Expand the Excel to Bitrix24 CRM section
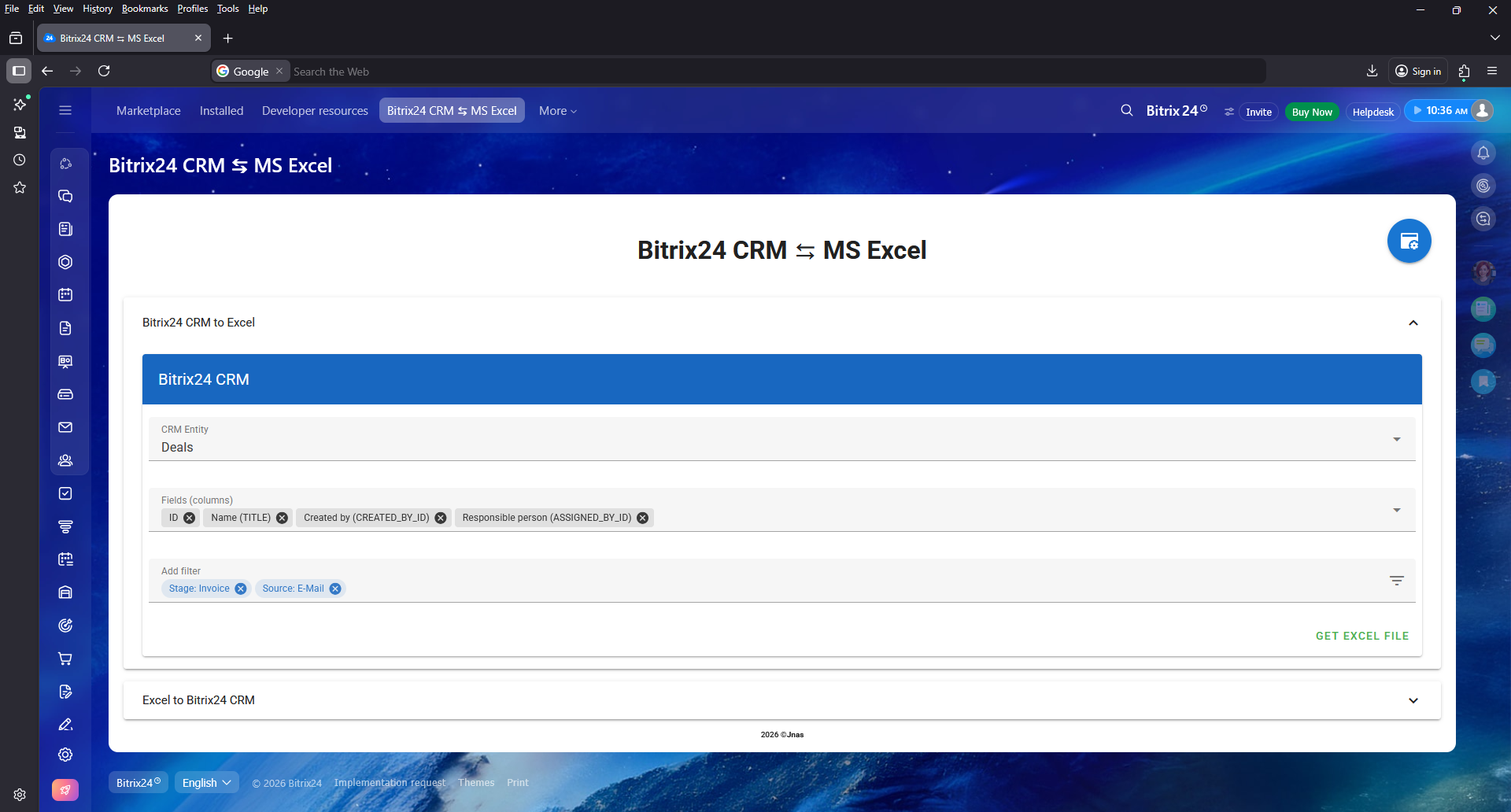 point(1413,700)
